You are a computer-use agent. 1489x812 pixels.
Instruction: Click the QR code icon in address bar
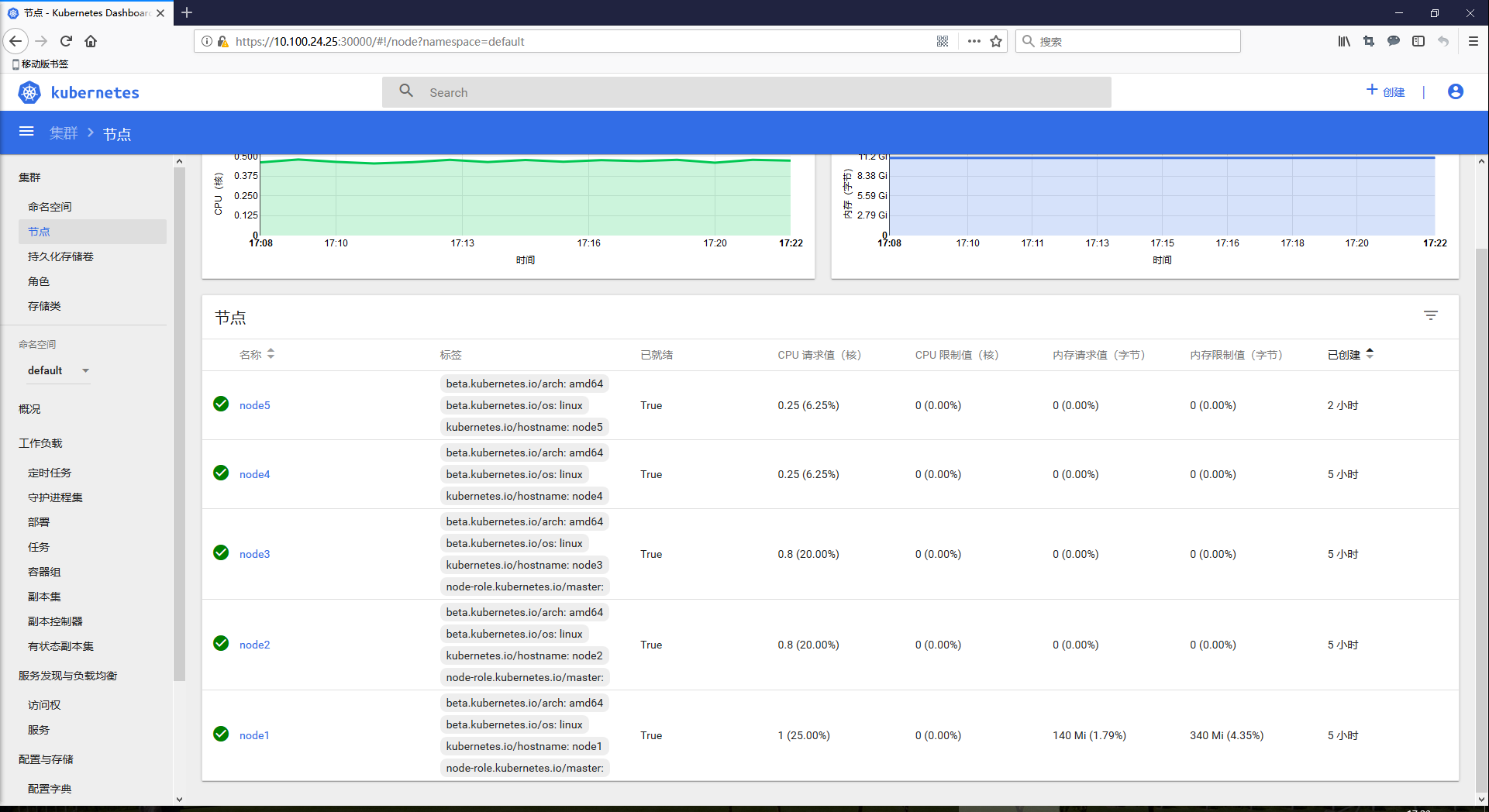coord(943,41)
